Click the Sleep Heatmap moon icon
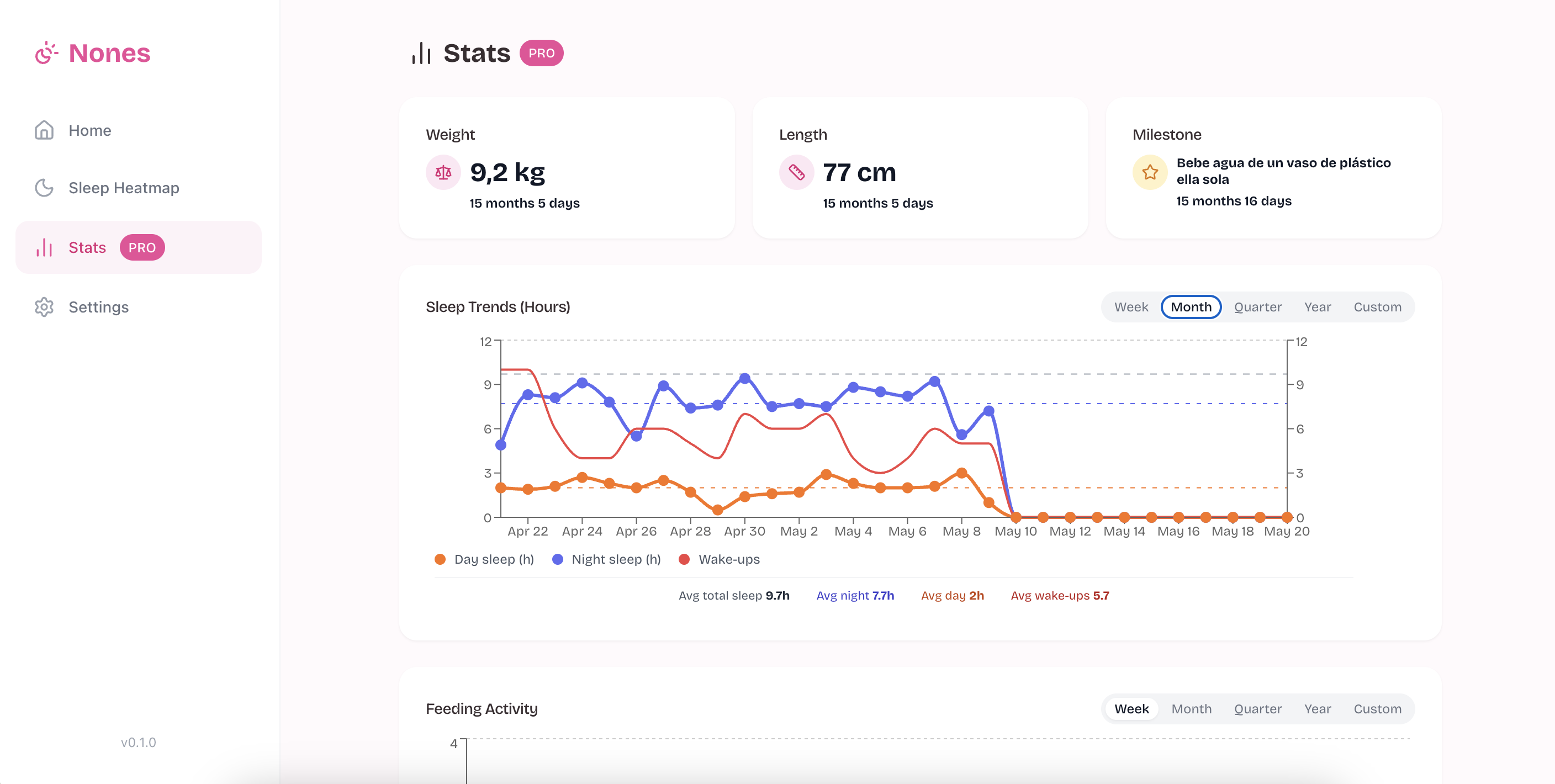The width and height of the screenshot is (1555, 784). [x=44, y=188]
